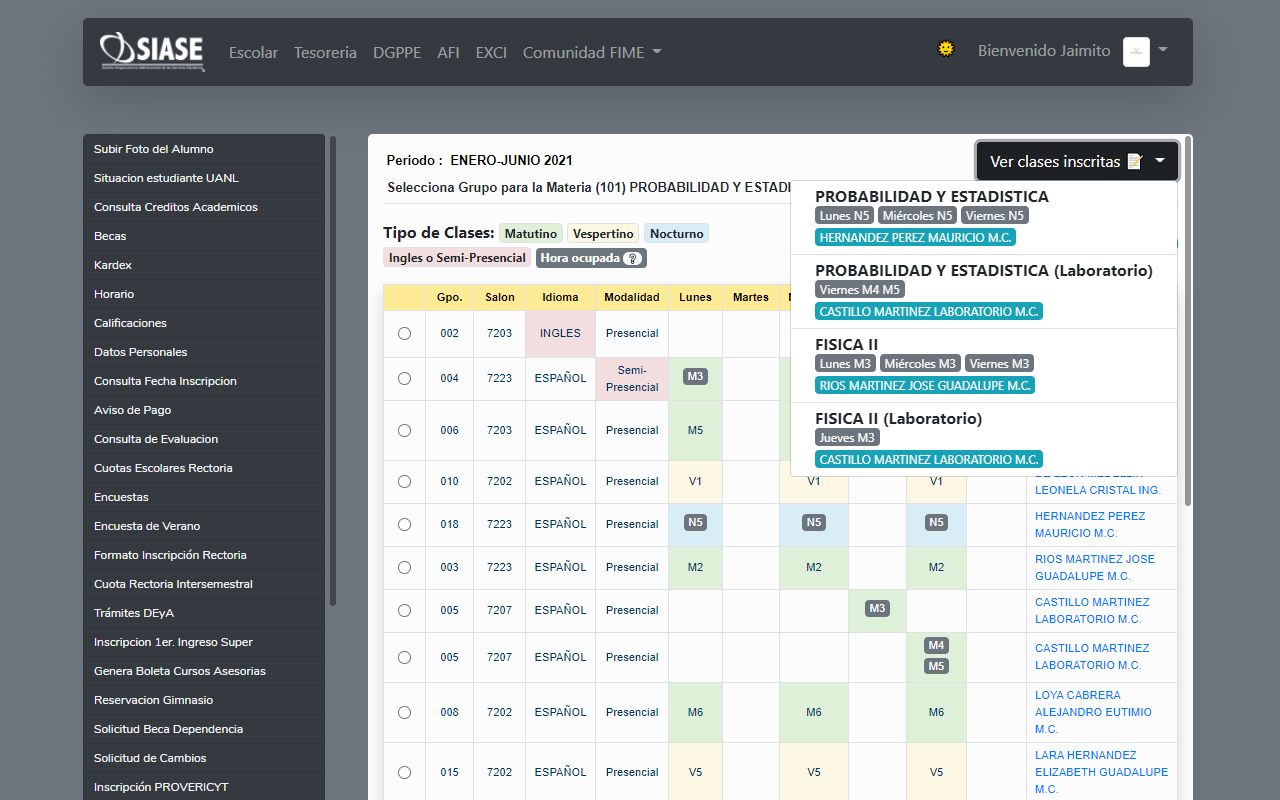Toggle Ver clases inscritas dropdown

[x=1077, y=161]
